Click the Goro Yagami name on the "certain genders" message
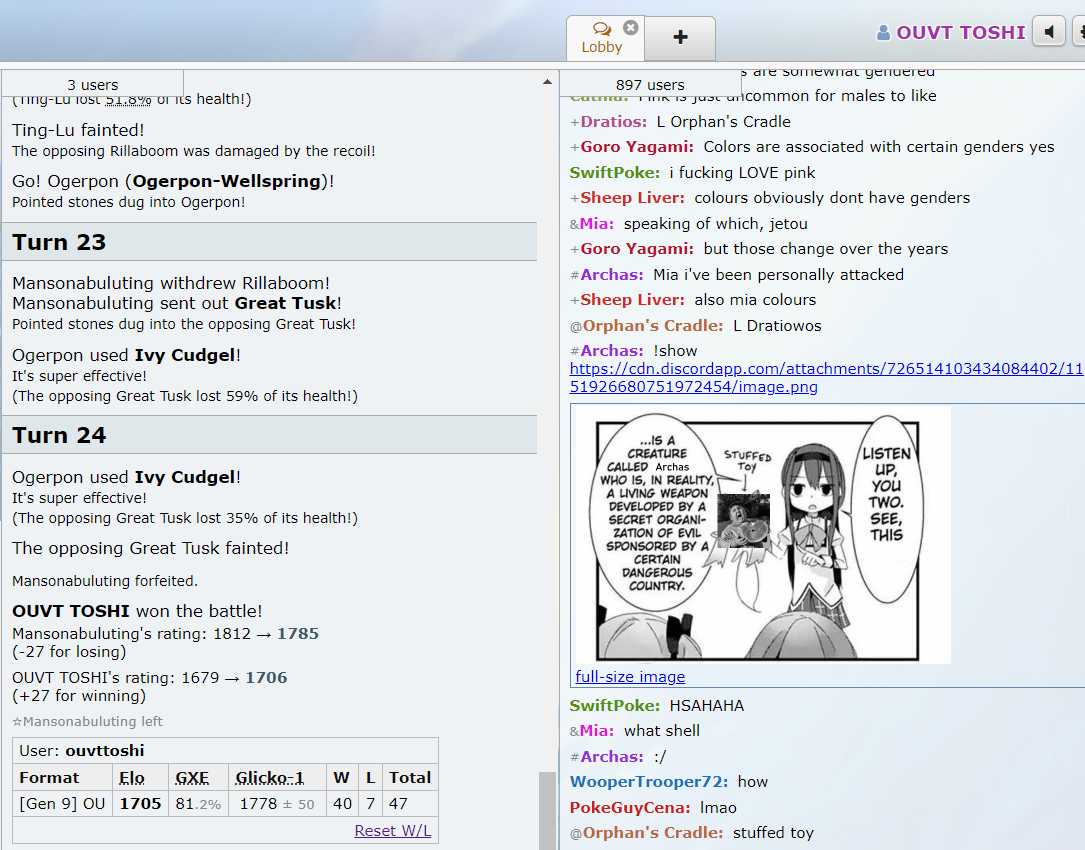 point(637,147)
